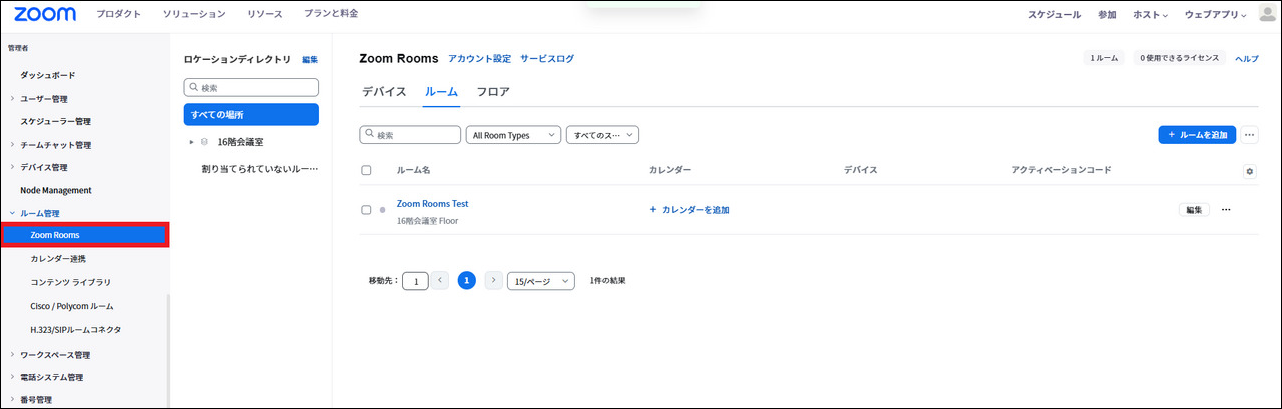Viewport: 1282px width, 409px height.
Task: Expand デバイス管理 in sidebar
Action: click(12, 167)
